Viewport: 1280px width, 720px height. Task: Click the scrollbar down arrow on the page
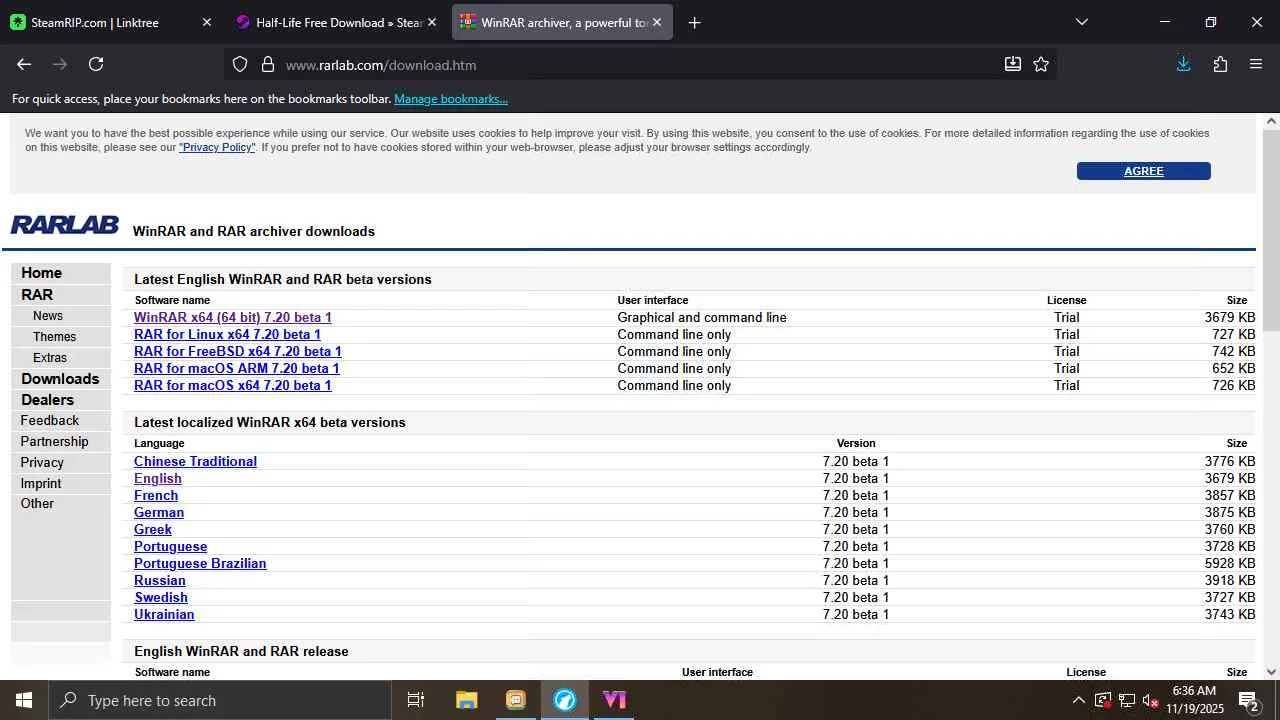[1271, 672]
